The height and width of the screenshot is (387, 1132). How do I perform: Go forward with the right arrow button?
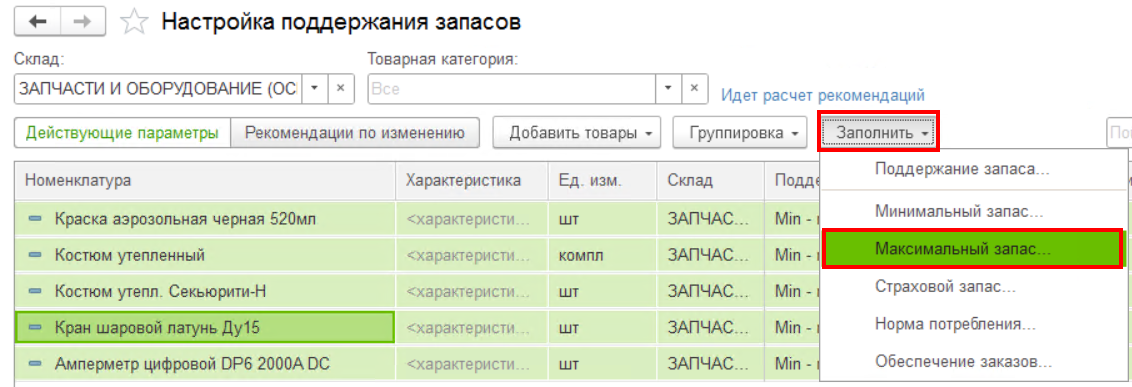82,21
